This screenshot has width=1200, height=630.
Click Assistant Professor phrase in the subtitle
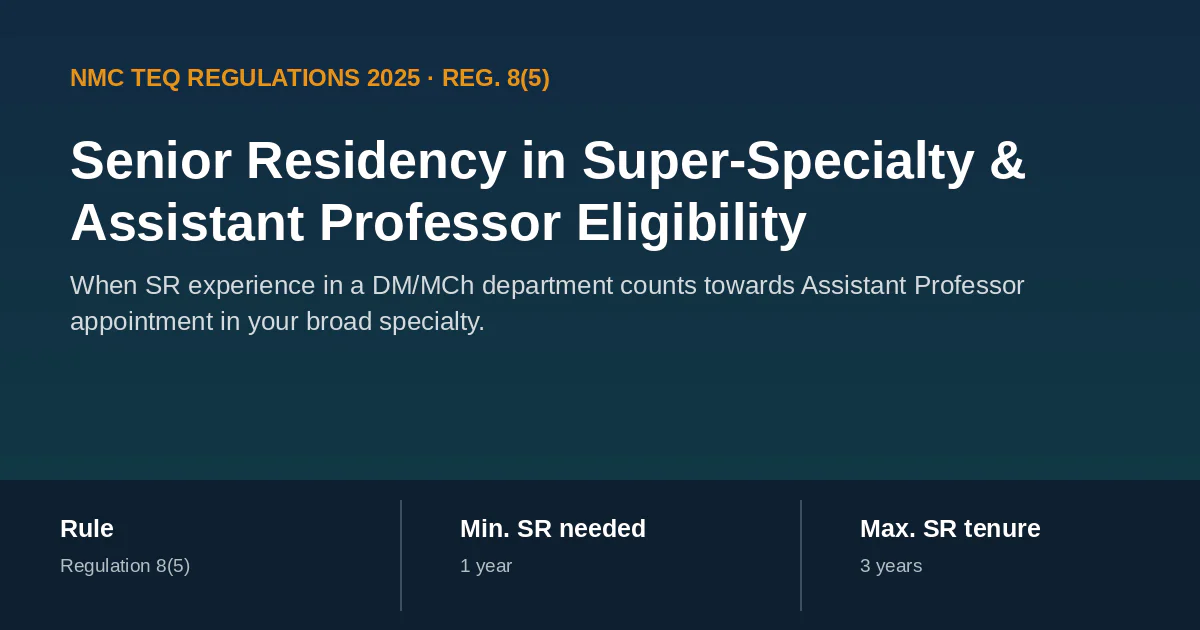pos(913,285)
